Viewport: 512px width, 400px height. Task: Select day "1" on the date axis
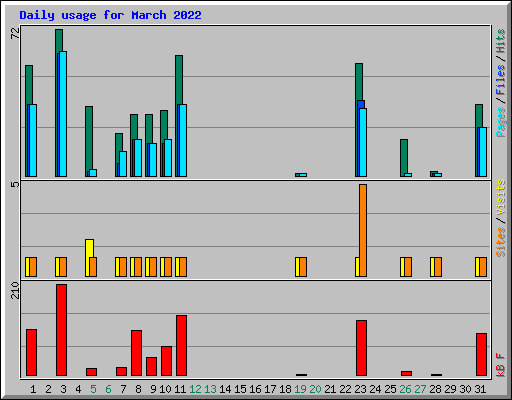tap(33, 389)
